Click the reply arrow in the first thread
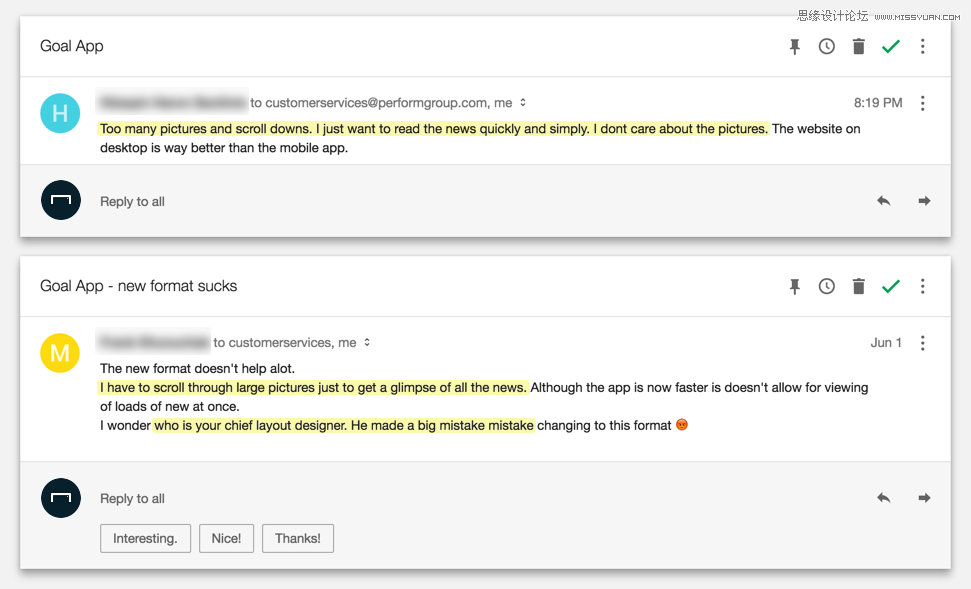971x589 pixels. (x=884, y=201)
